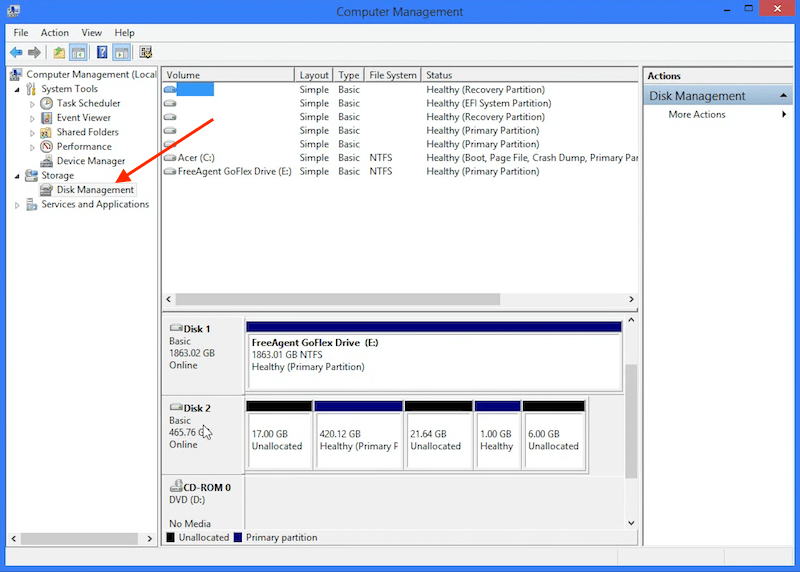Open the View menu
800x572 pixels.
click(92, 33)
